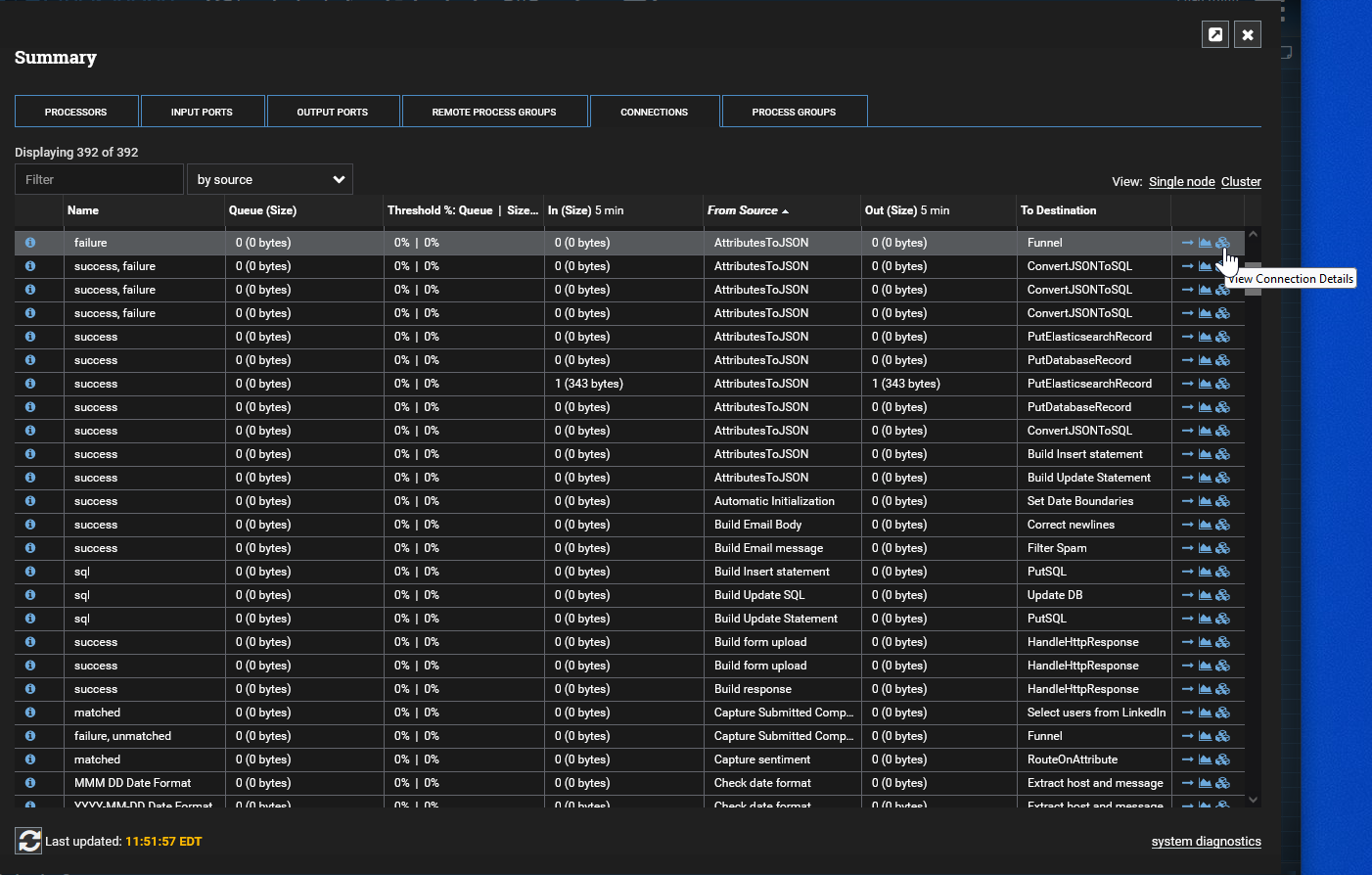1372x875 pixels.
Task: Sort by From Source column header
Action: tap(782, 210)
